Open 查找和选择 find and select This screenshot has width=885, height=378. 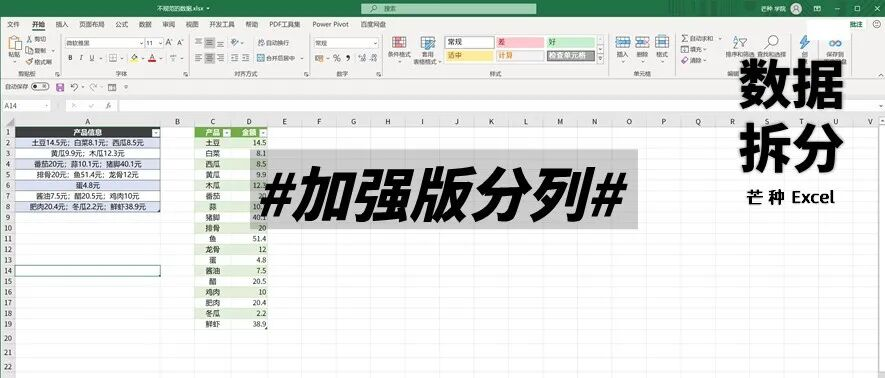tap(771, 46)
